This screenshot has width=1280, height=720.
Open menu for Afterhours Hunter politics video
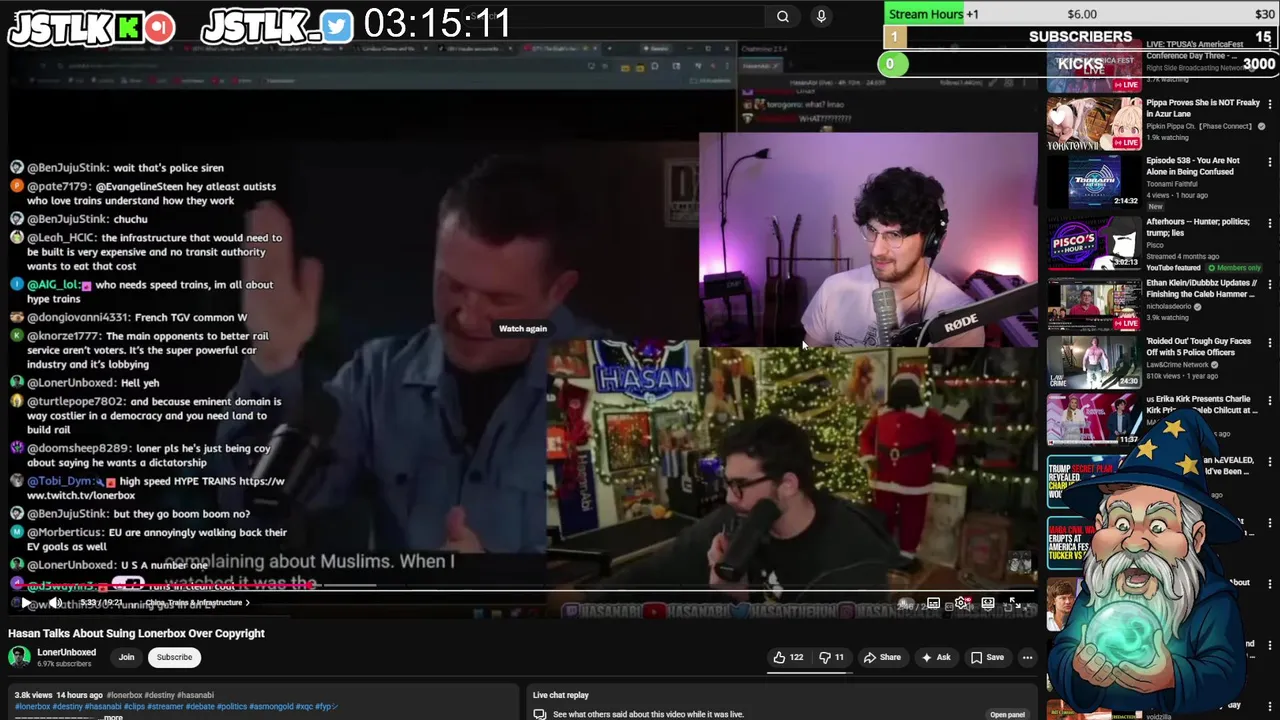tap(1270, 222)
